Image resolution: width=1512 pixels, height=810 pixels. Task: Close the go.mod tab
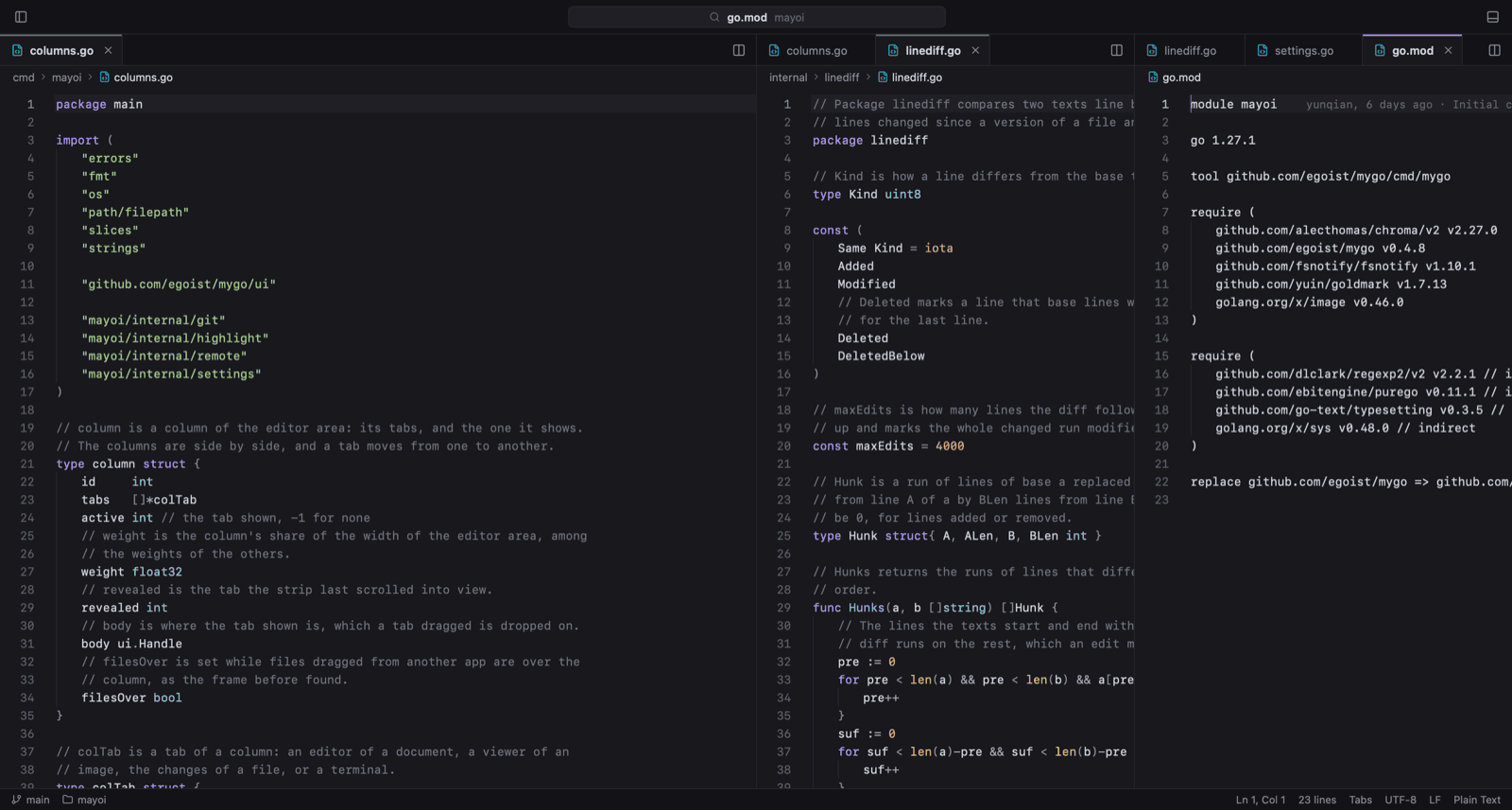tap(1448, 50)
